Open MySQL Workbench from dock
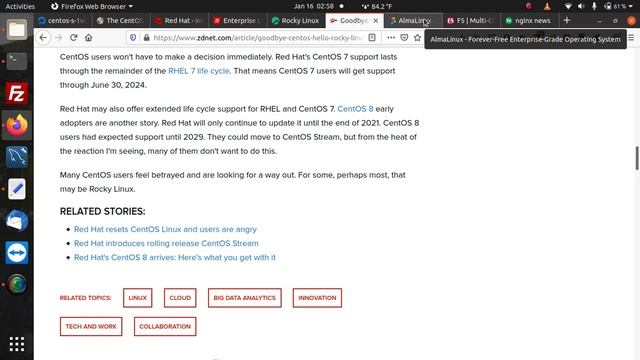The height and width of the screenshot is (360, 640). 17,157
